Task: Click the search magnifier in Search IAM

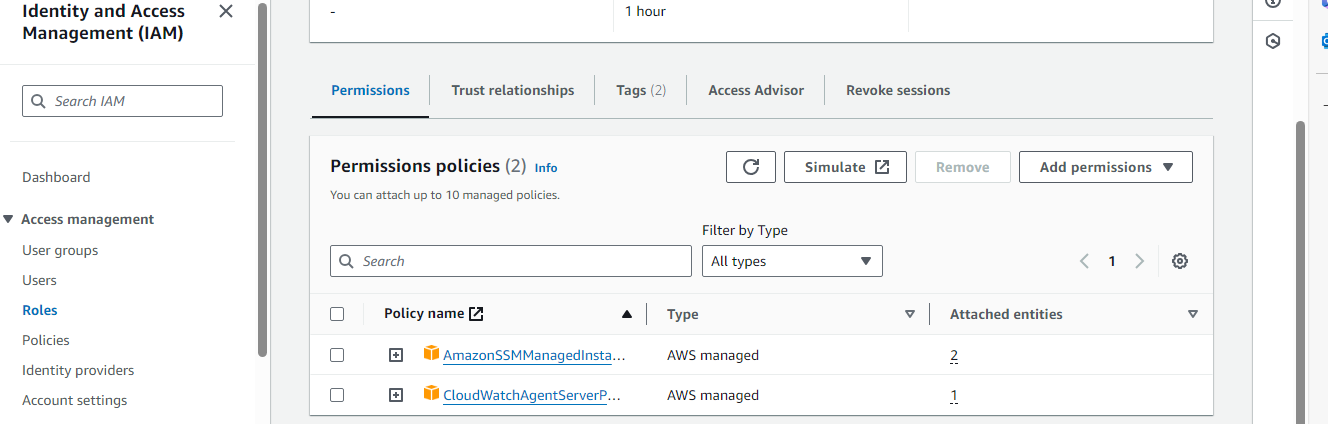Action: [39, 101]
